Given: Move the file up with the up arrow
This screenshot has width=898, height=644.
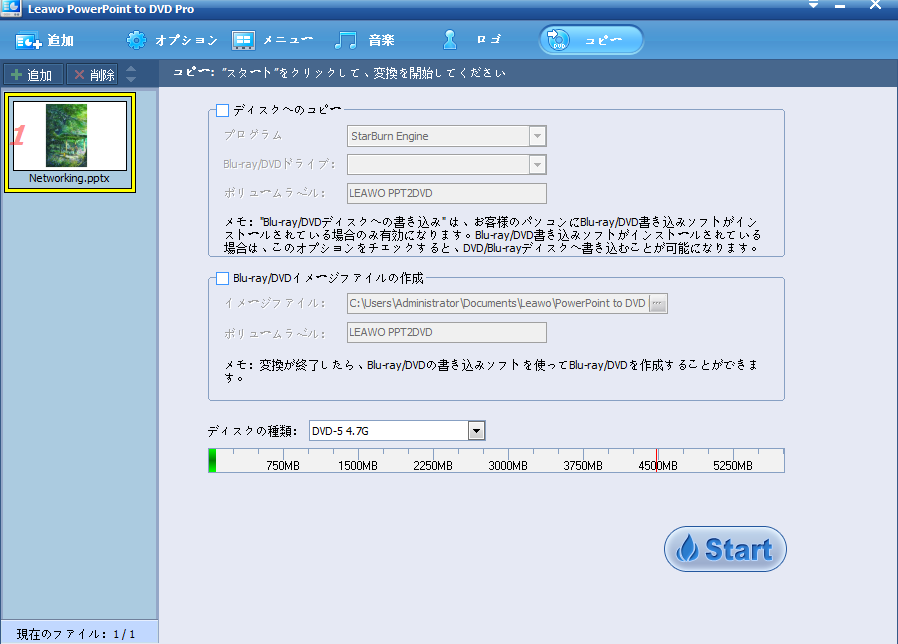Looking at the screenshot, I should (x=131, y=69).
